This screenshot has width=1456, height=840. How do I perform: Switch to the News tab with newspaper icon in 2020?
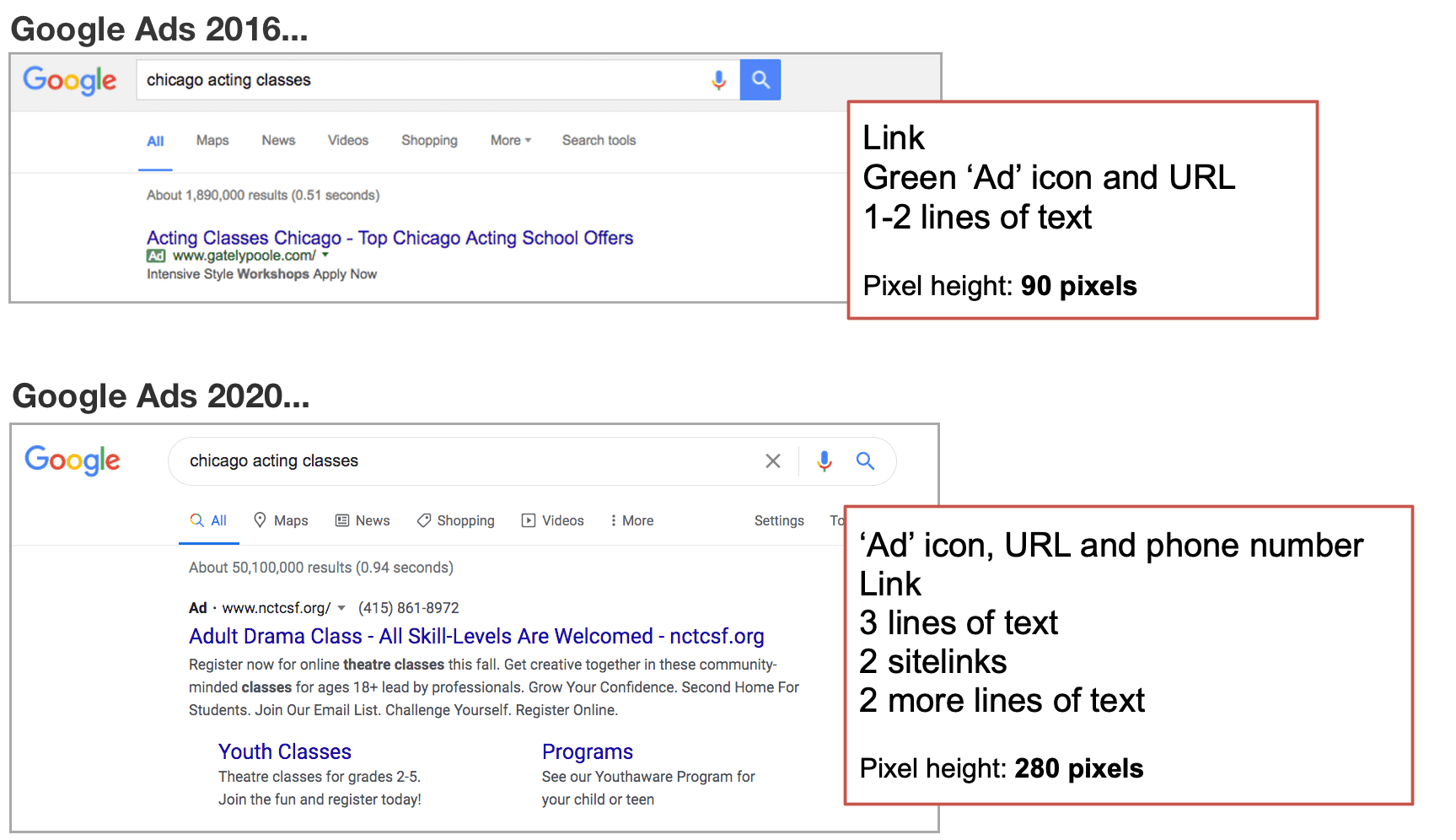coord(363,520)
